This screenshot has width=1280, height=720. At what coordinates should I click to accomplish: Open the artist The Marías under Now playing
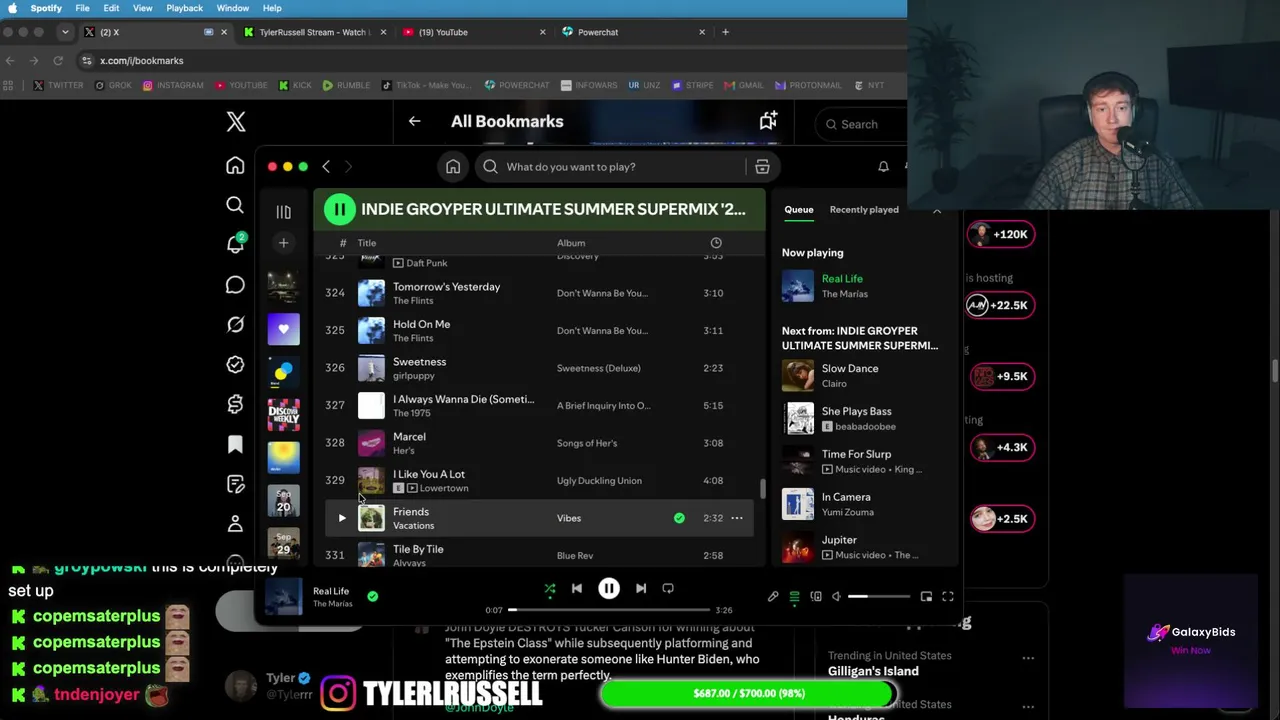[x=845, y=294]
